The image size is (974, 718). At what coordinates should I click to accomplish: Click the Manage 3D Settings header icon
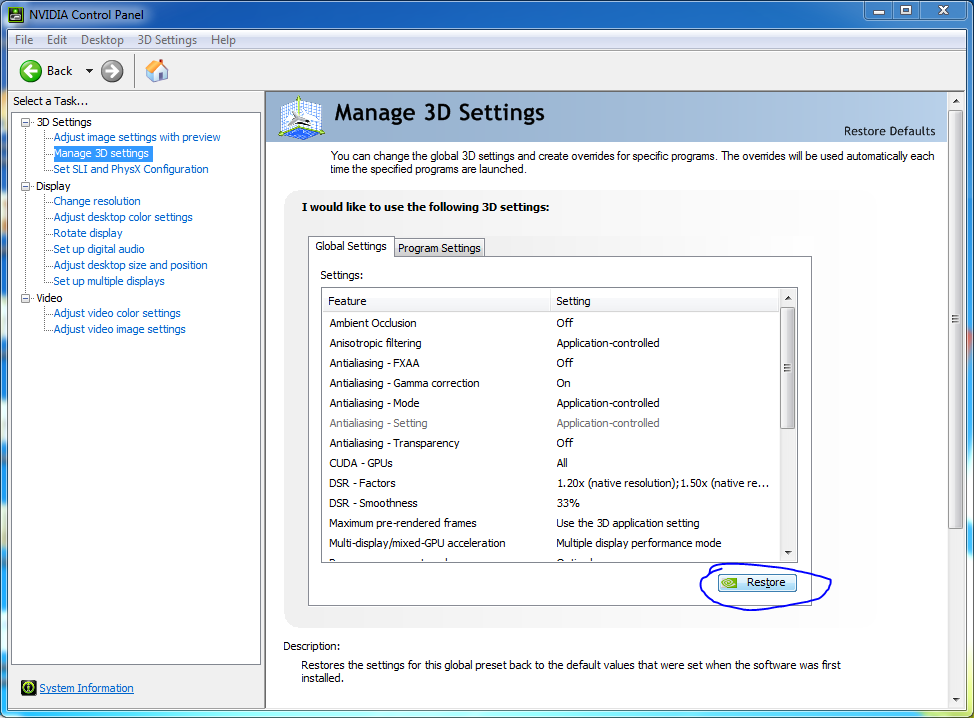pos(301,117)
